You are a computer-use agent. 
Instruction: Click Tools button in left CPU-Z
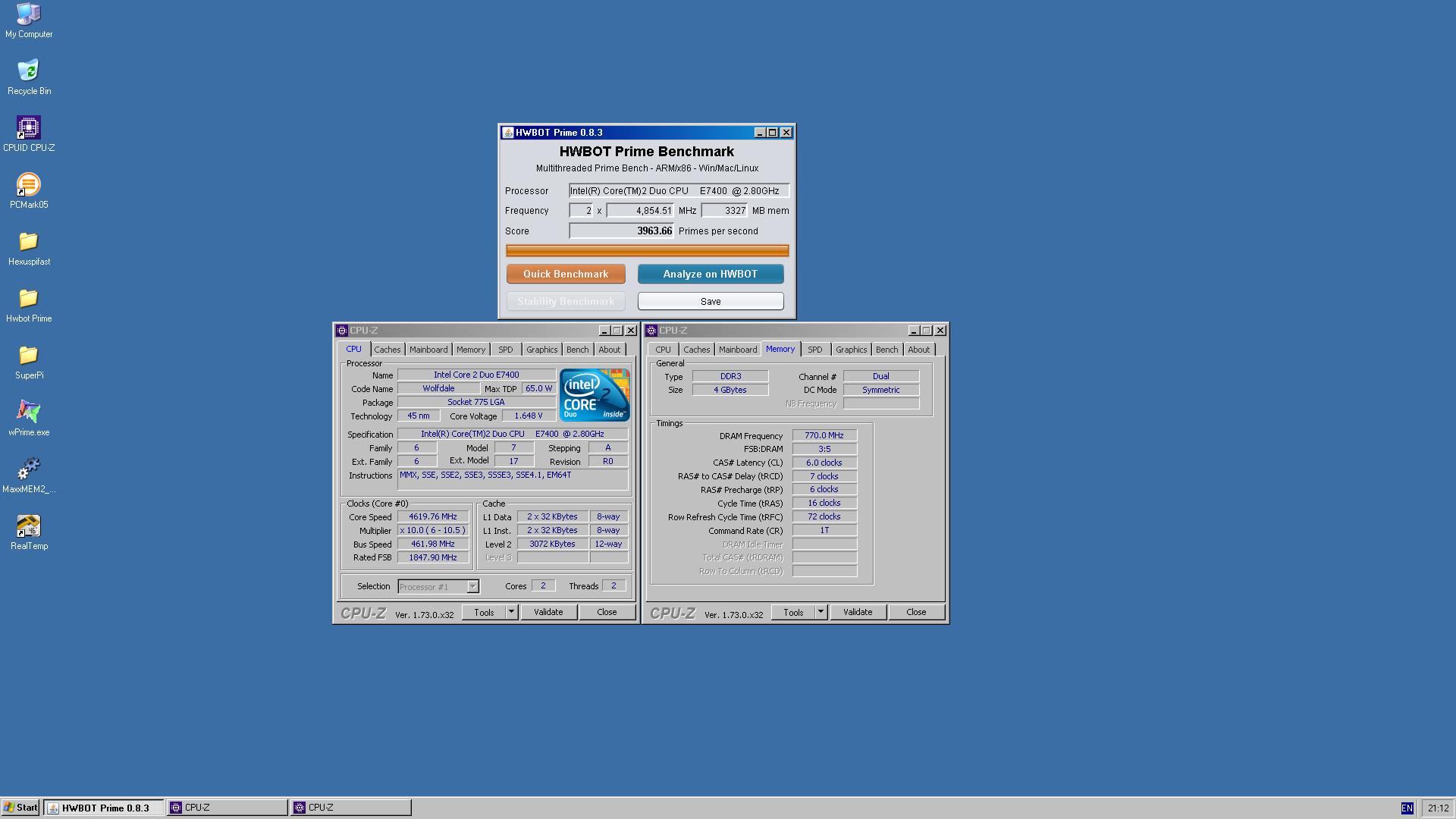pos(484,612)
